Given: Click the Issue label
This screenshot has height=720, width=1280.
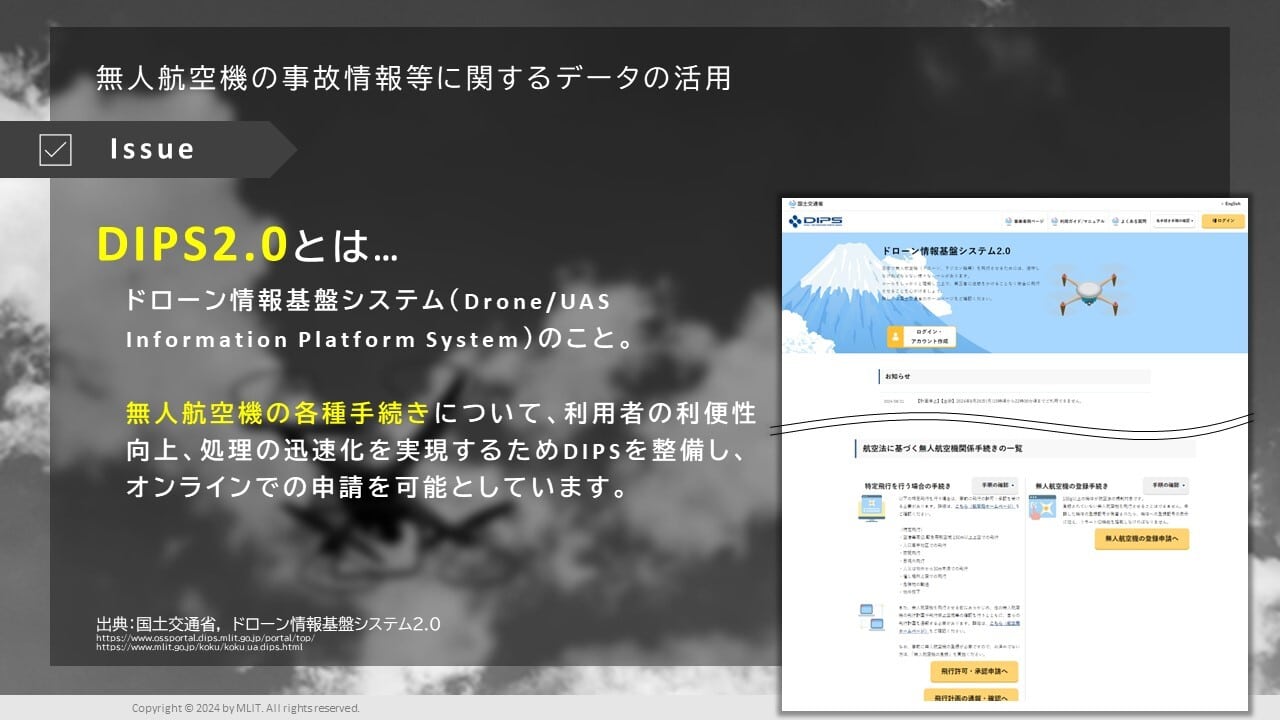Looking at the screenshot, I should tap(152, 150).
